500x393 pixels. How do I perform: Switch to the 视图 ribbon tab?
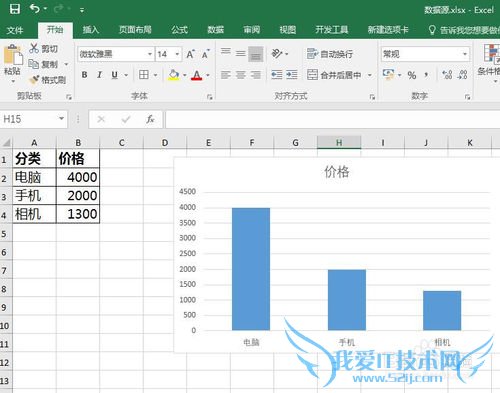[287, 30]
